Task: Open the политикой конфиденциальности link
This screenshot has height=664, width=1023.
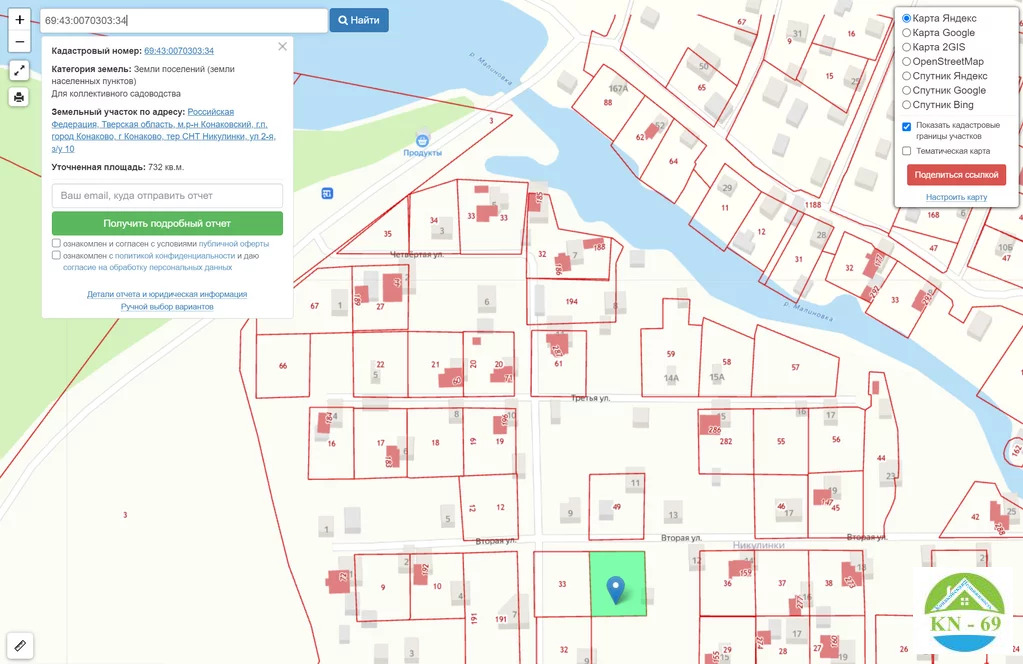Action: coord(175,256)
